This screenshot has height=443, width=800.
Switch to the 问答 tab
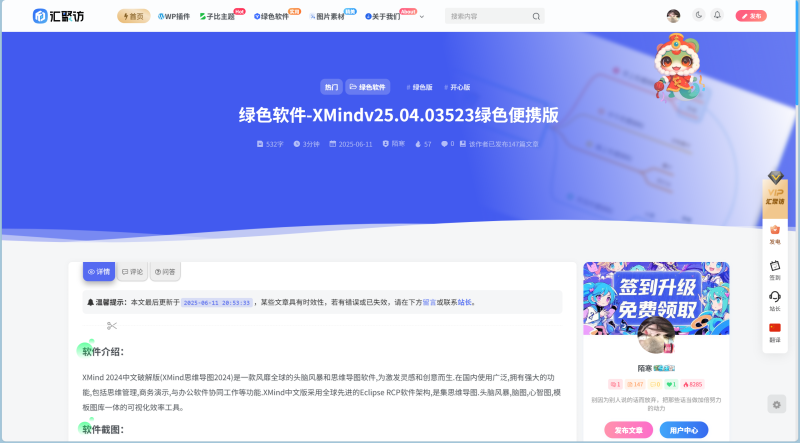pyautogui.click(x=165, y=271)
